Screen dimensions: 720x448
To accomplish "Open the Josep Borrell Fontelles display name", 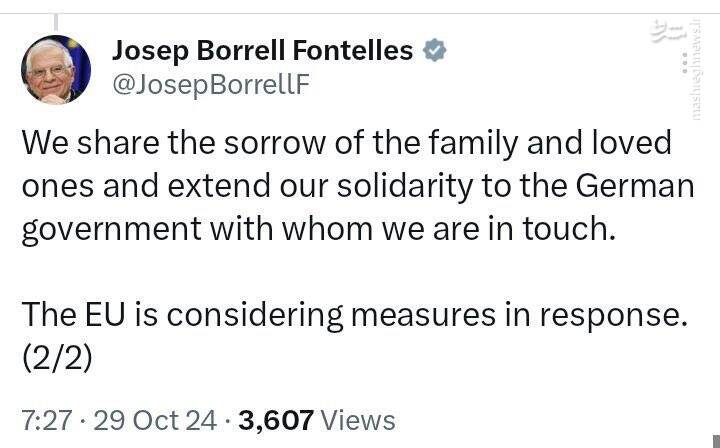I will tap(262, 50).
